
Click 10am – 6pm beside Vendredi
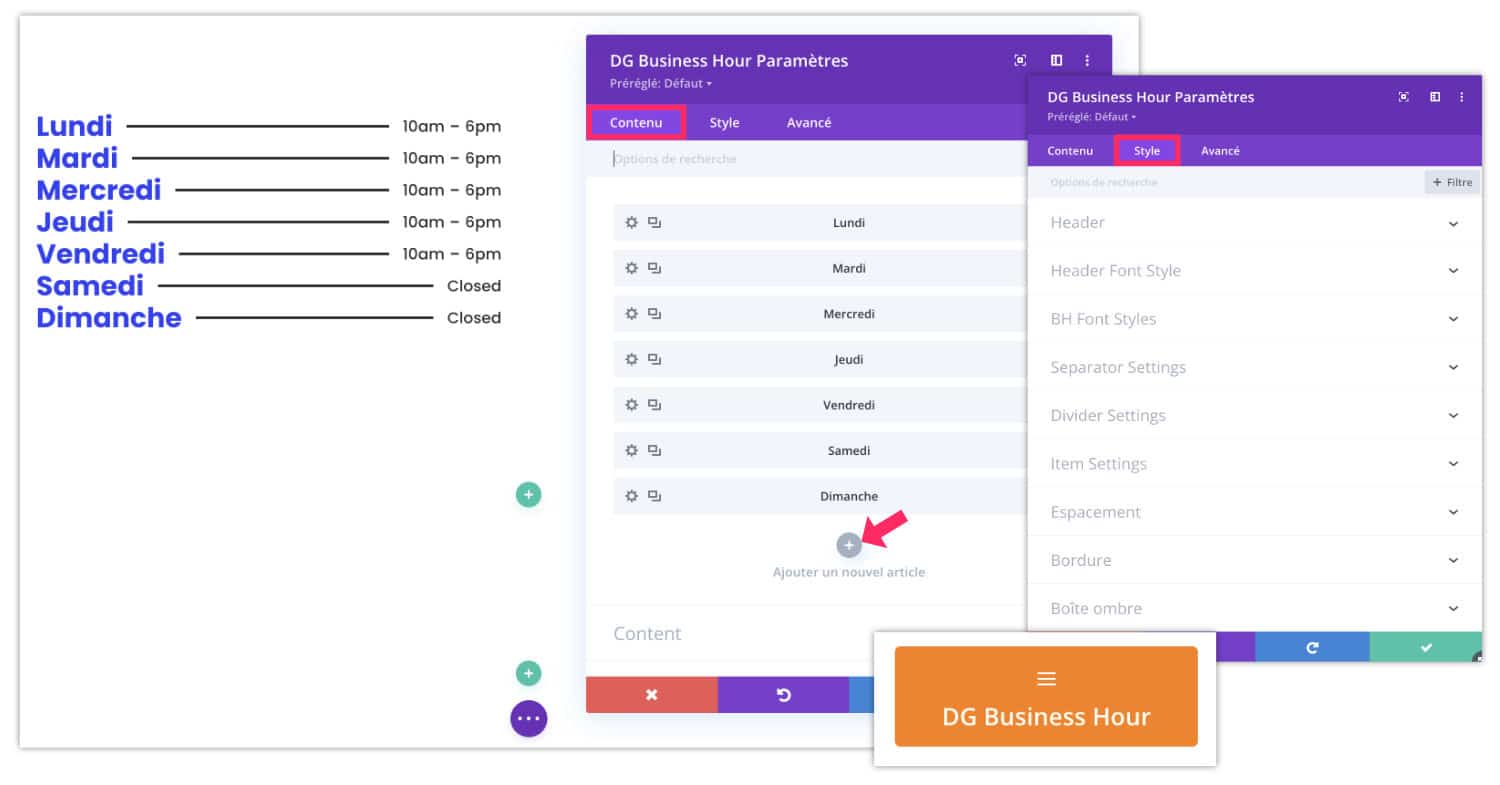(x=452, y=254)
